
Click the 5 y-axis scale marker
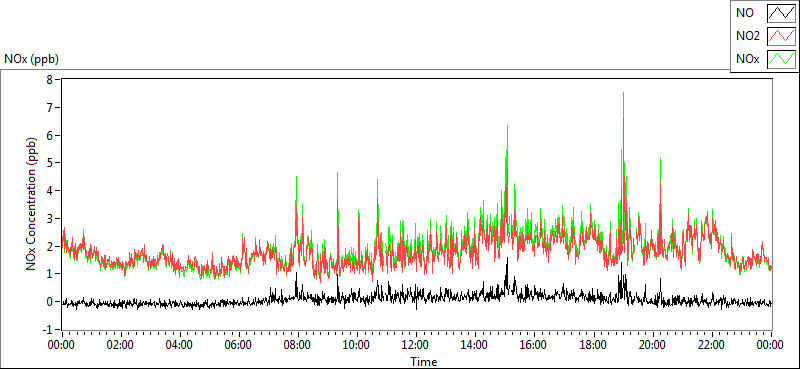(x=50, y=163)
